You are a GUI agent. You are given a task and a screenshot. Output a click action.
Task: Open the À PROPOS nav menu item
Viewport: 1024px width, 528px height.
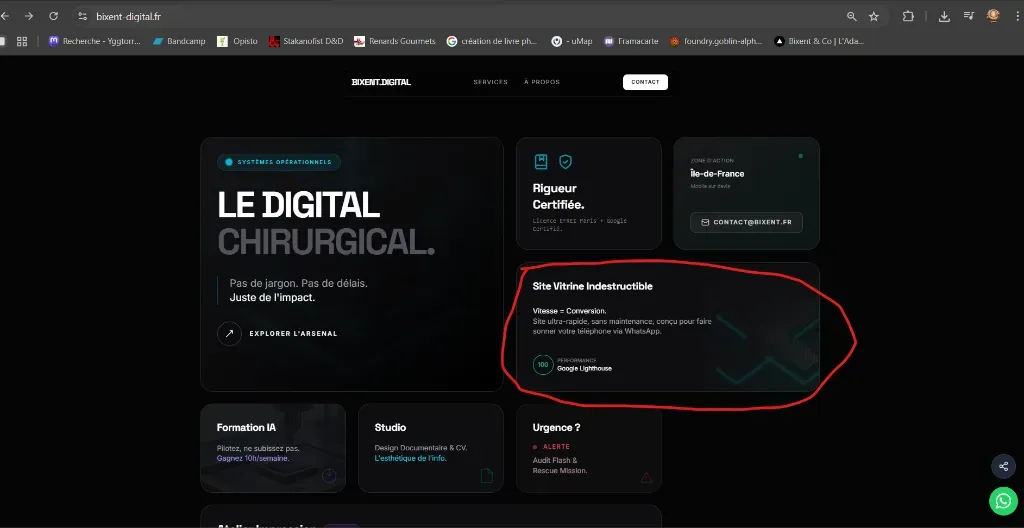tap(541, 82)
